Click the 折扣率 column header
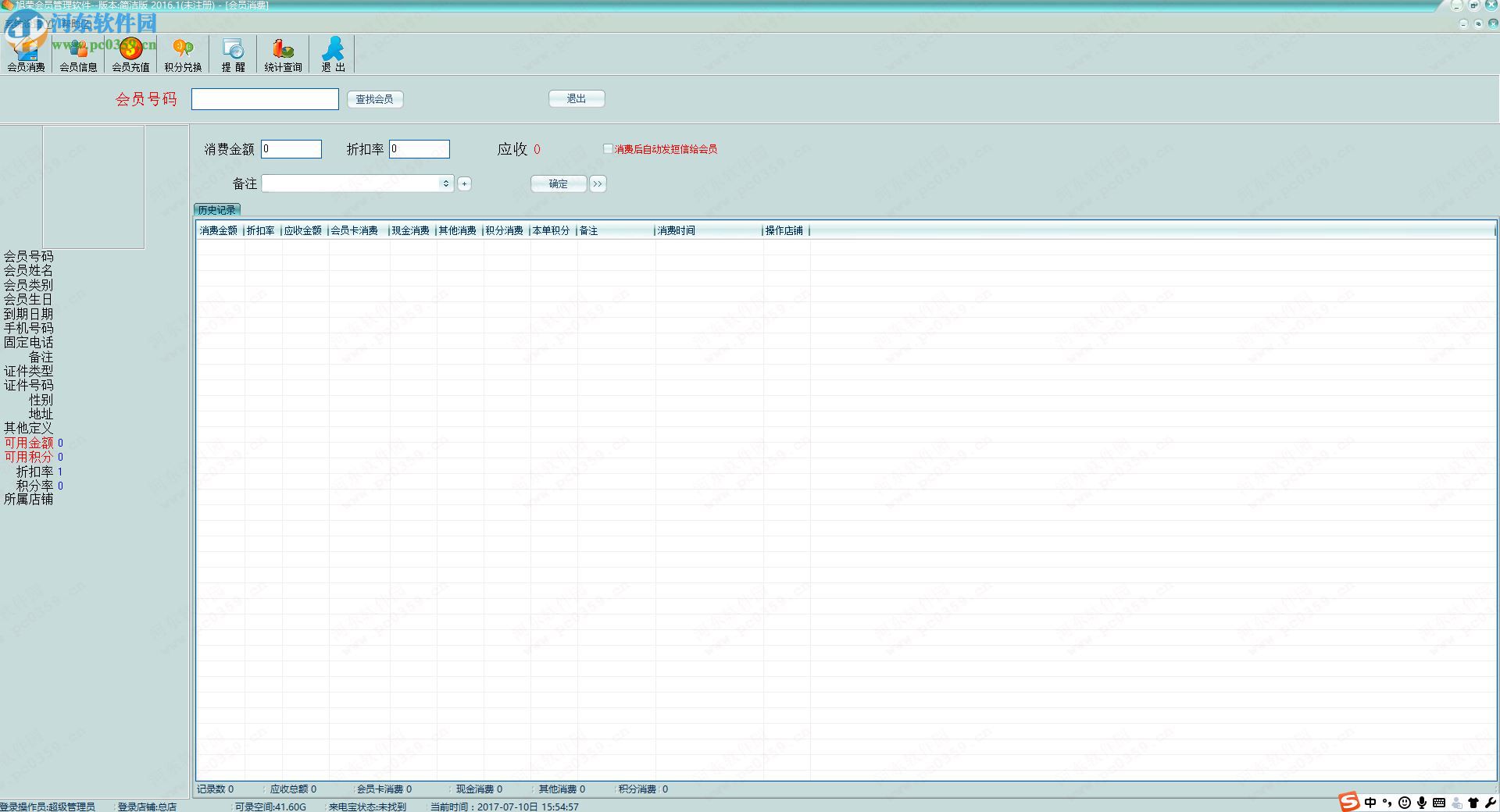The height and width of the screenshot is (812, 1500). 262,230
